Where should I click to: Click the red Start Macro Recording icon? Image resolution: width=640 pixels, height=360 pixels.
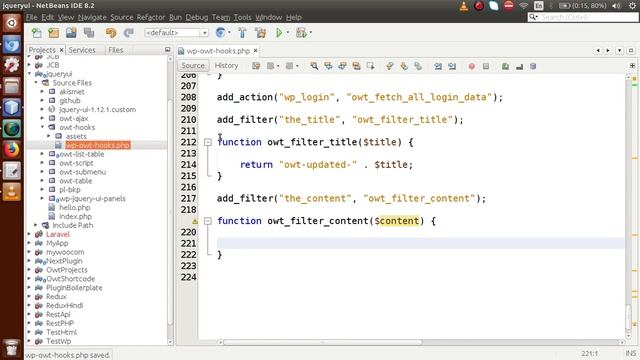point(471,66)
